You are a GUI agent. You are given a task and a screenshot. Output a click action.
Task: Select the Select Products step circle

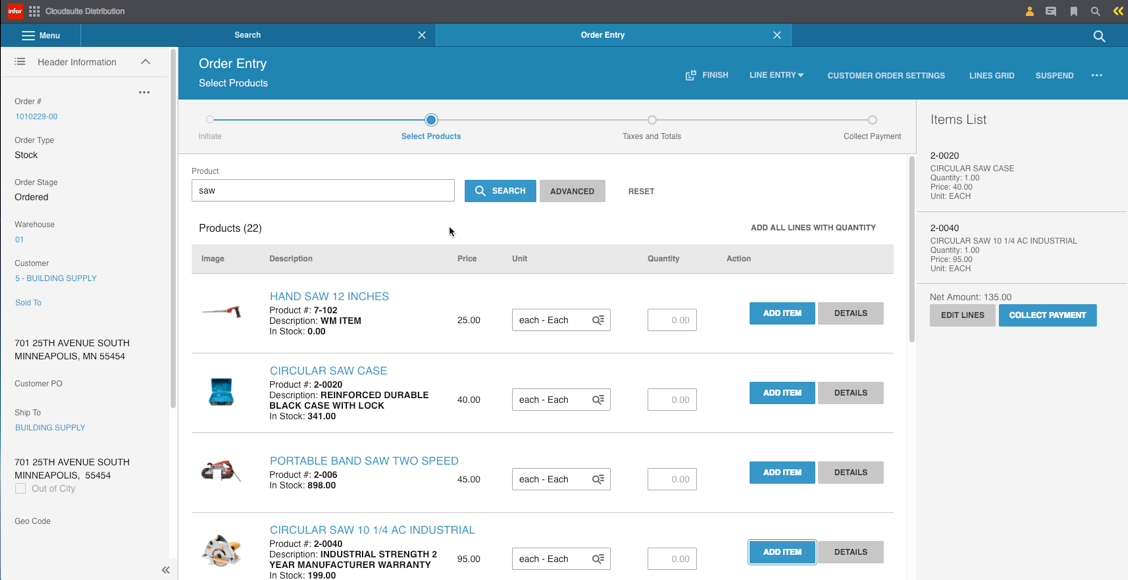click(430, 117)
